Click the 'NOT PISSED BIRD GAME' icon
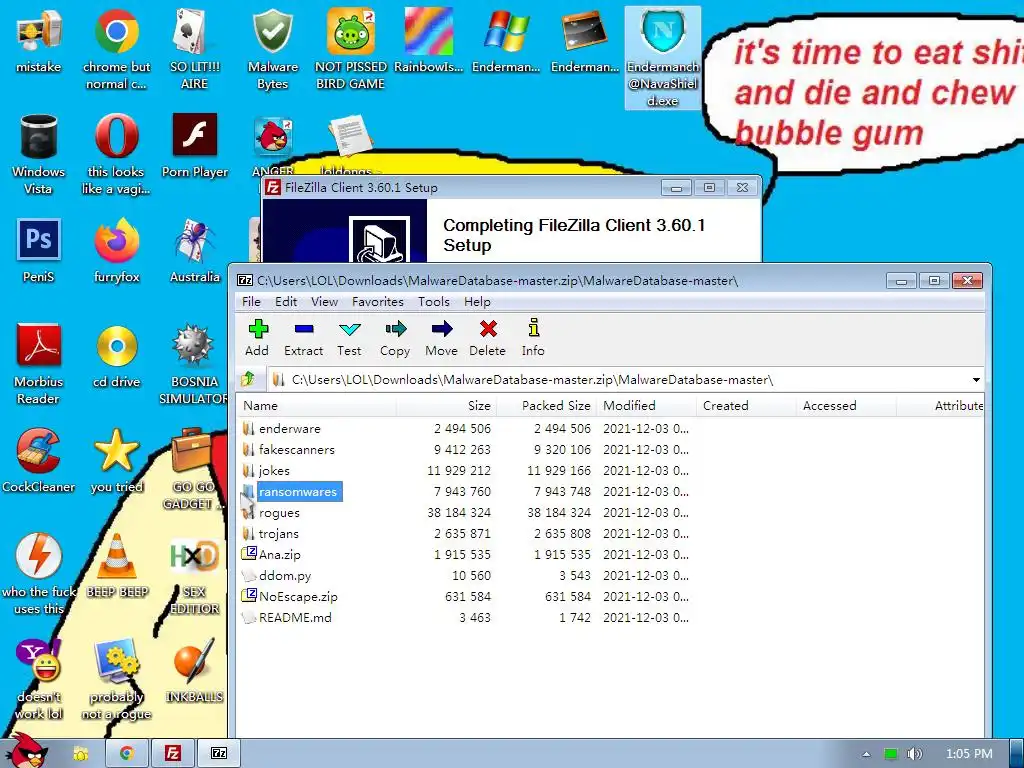1024x768 pixels. 351,49
